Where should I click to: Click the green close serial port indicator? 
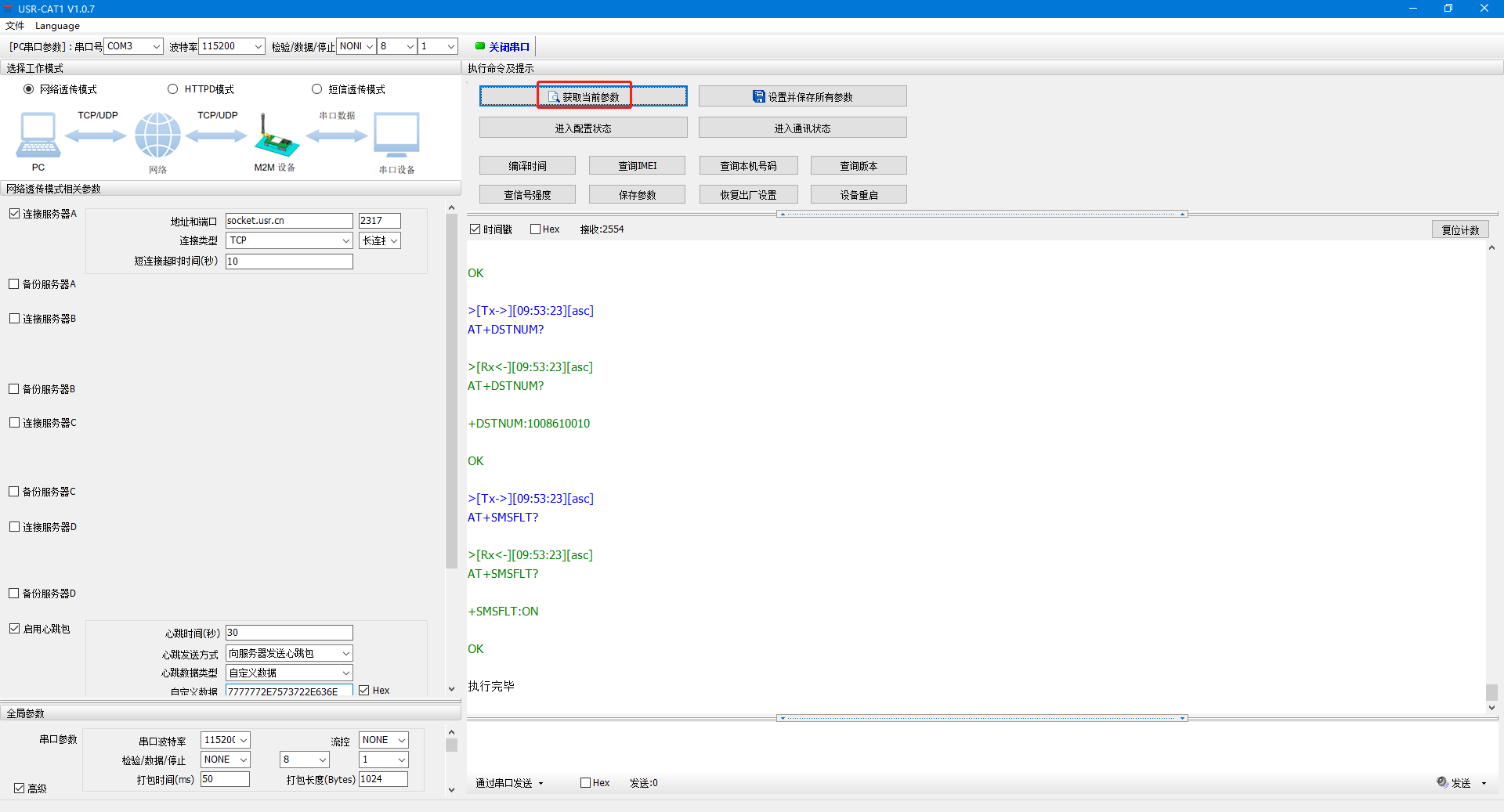tap(480, 46)
